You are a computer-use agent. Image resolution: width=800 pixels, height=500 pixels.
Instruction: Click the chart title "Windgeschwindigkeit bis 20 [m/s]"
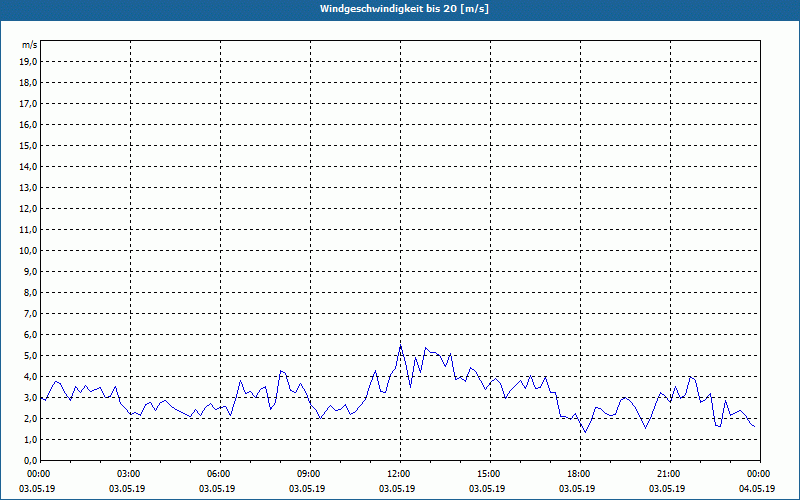coord(404,9)
